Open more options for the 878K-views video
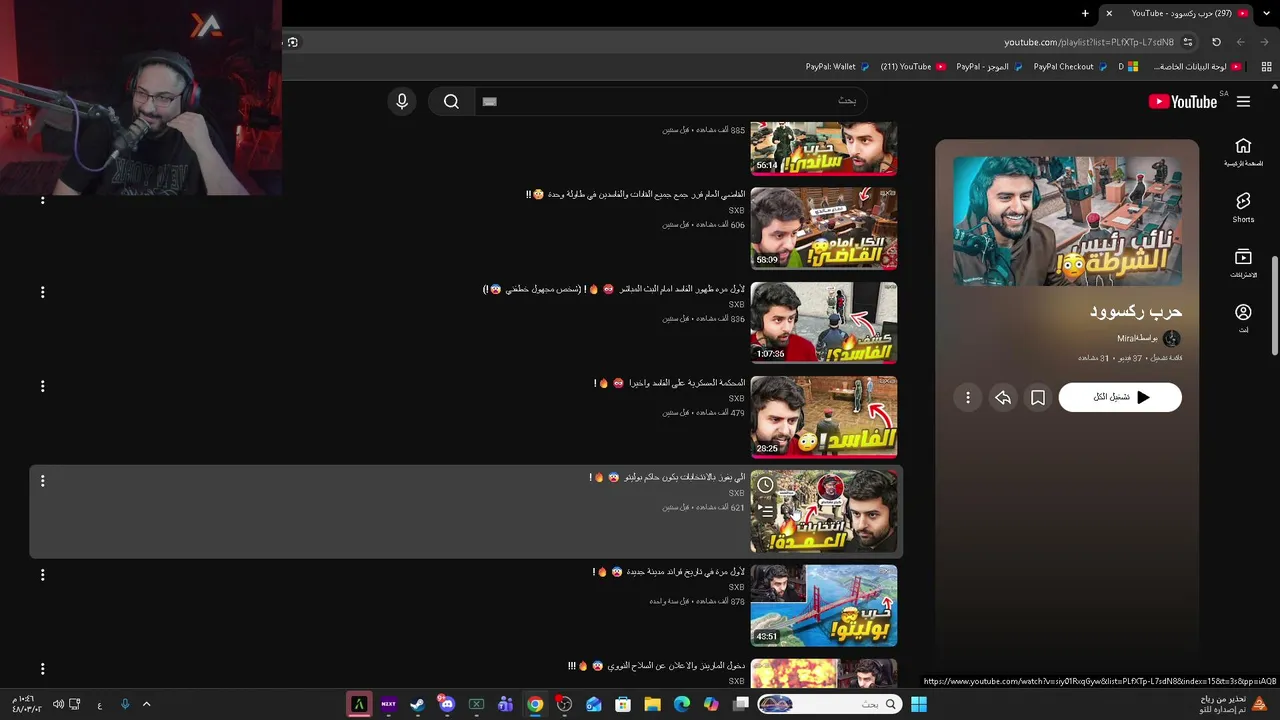1280x720 pixels. click(42, 575)
